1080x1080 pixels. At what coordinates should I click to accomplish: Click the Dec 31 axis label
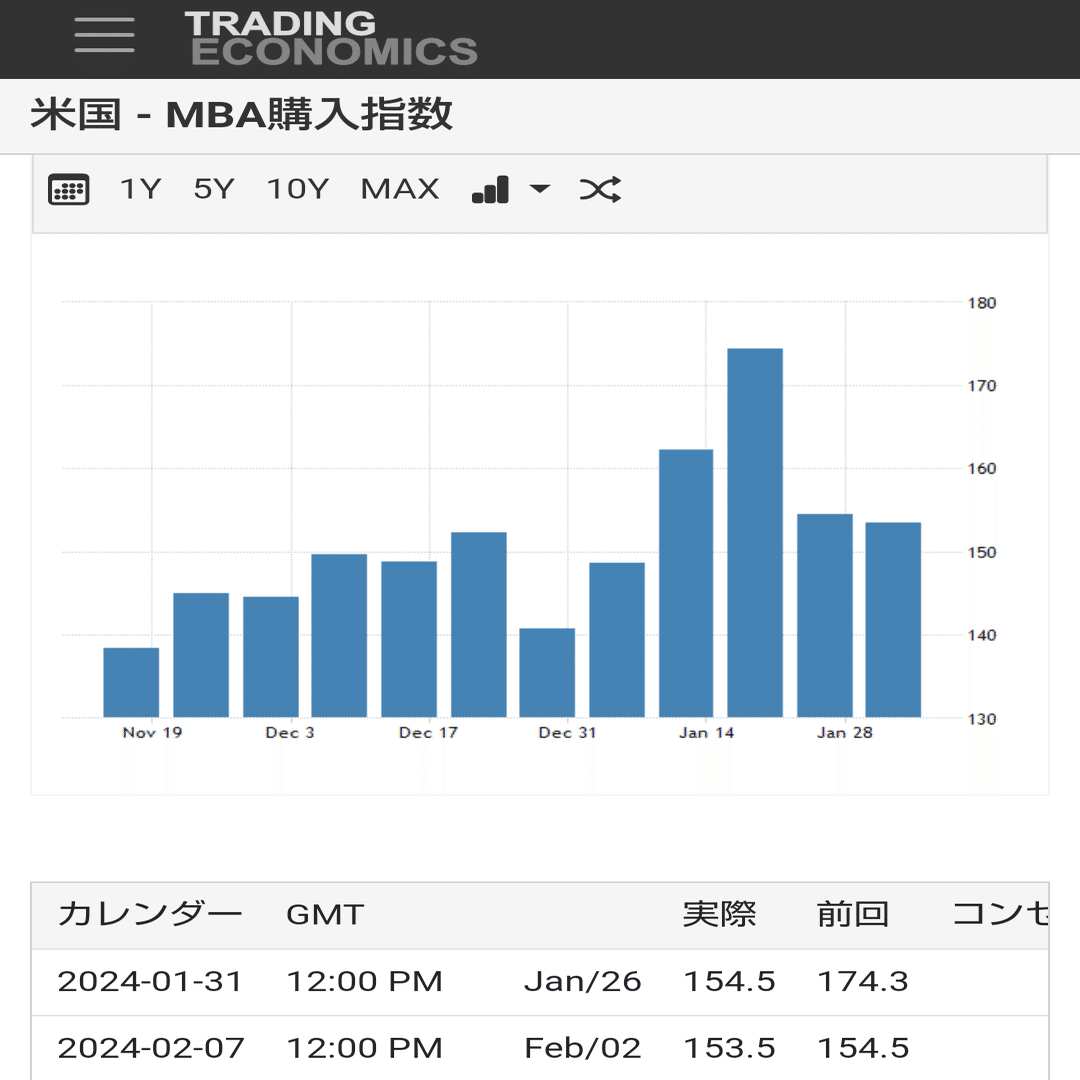click(x=567, y=733)
